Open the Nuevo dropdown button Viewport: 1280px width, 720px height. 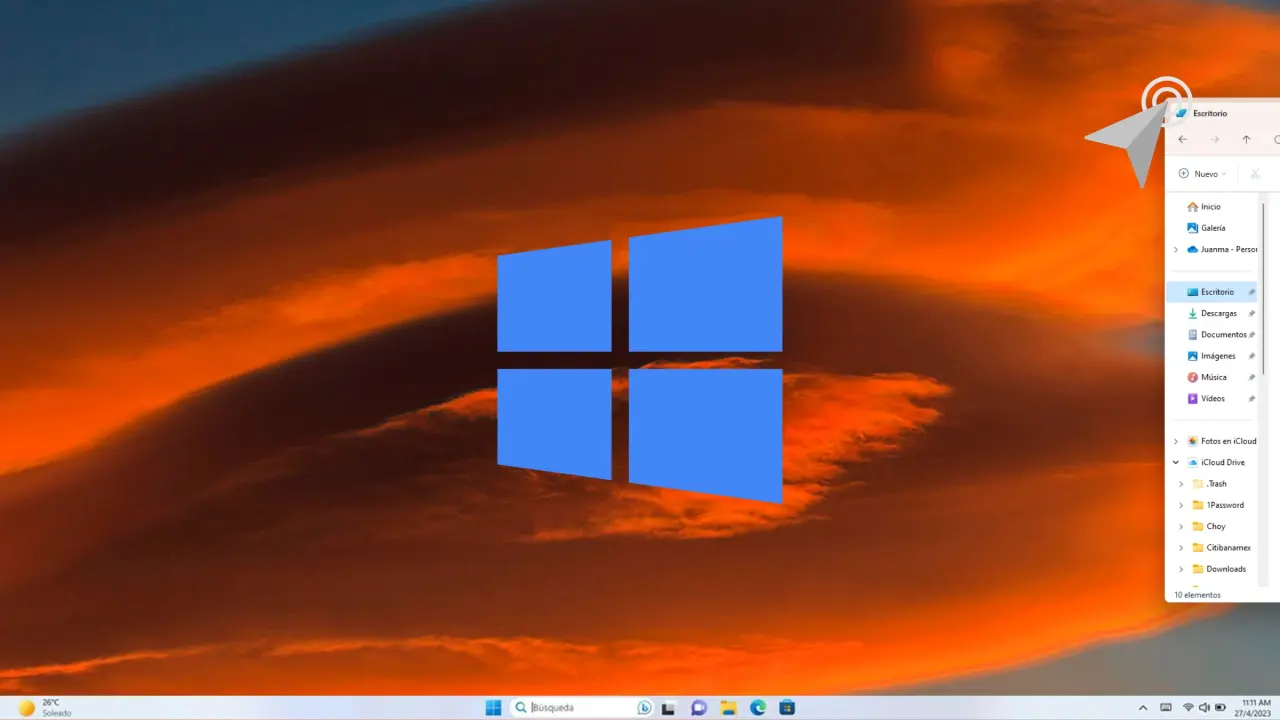[x=1202, y=174]
